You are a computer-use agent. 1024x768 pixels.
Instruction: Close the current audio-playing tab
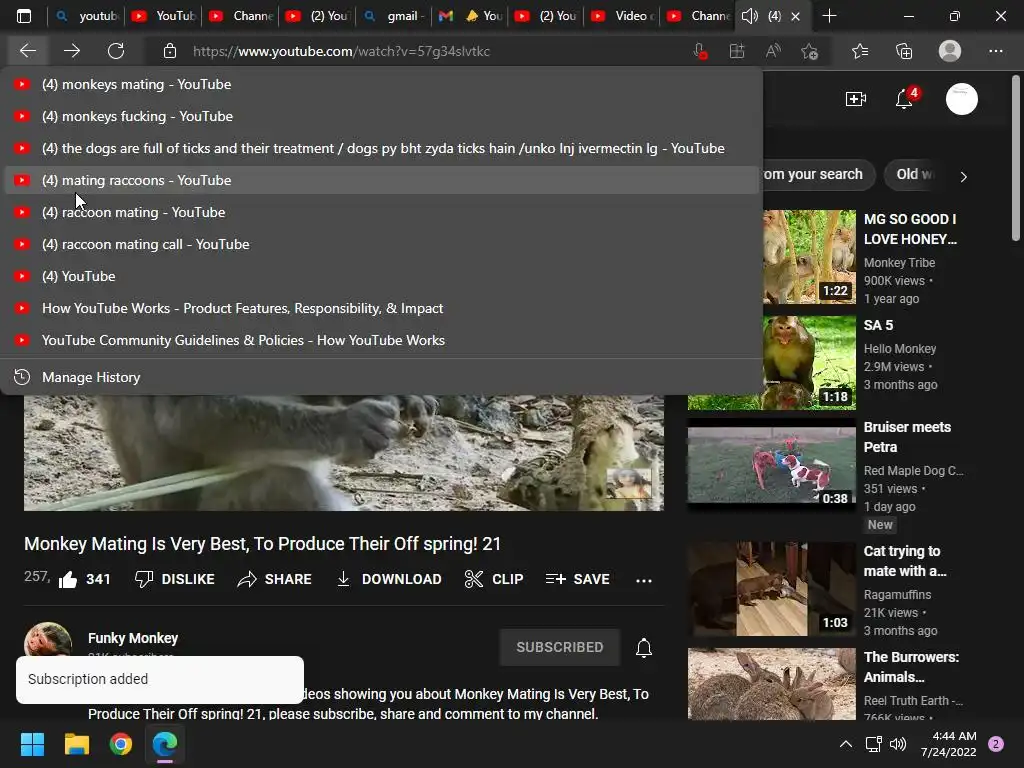click(x=795, y=16)
